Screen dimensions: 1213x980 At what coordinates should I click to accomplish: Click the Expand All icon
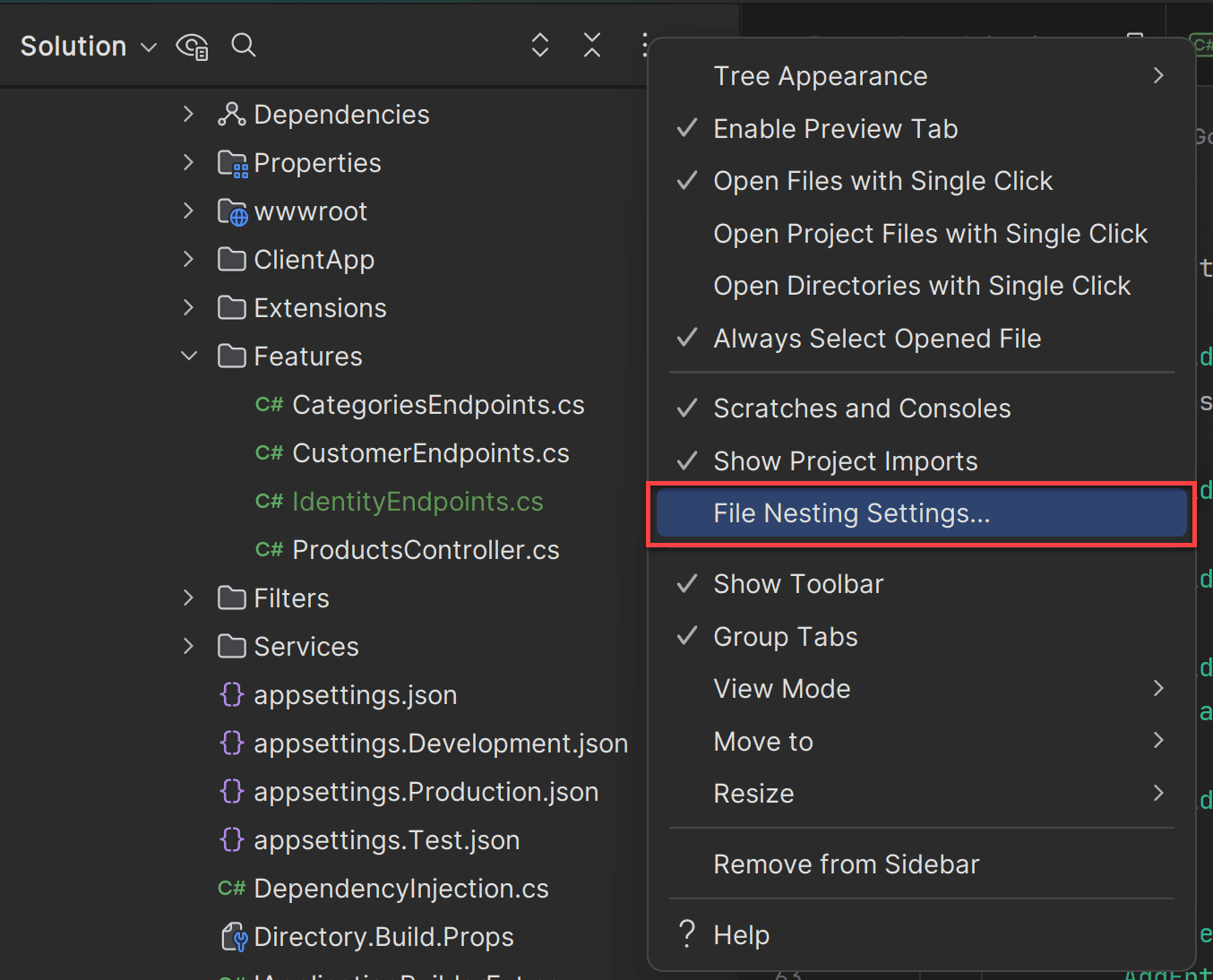click(539, 45)
